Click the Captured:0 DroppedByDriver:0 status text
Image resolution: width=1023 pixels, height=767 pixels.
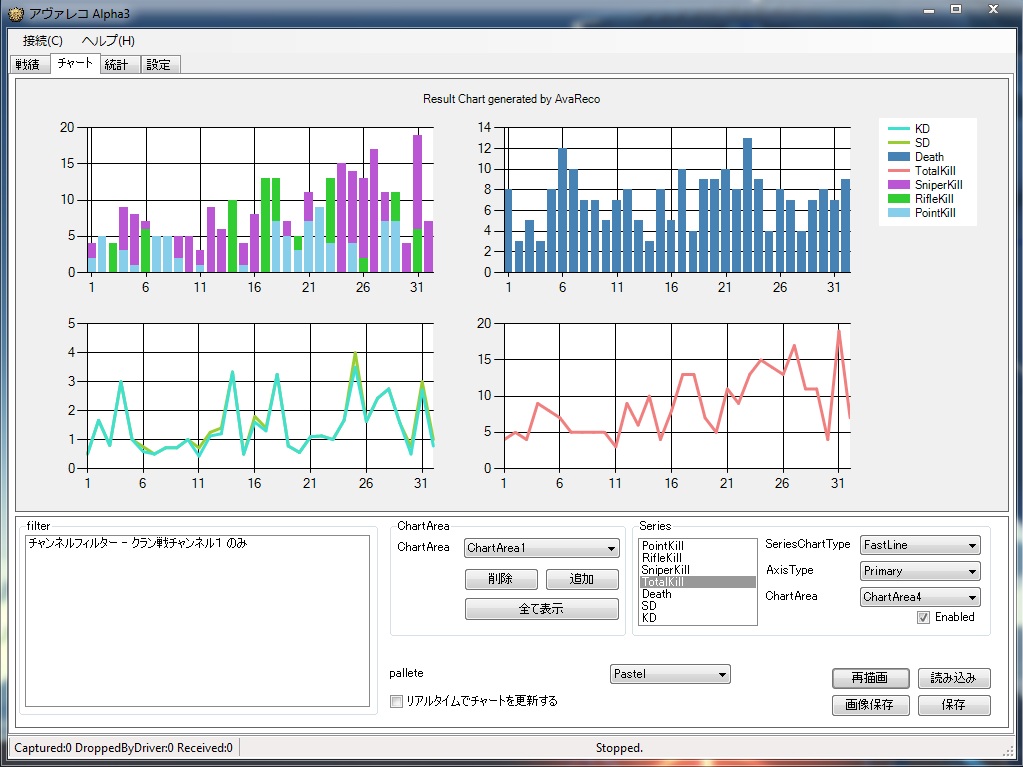pos(123,748)
